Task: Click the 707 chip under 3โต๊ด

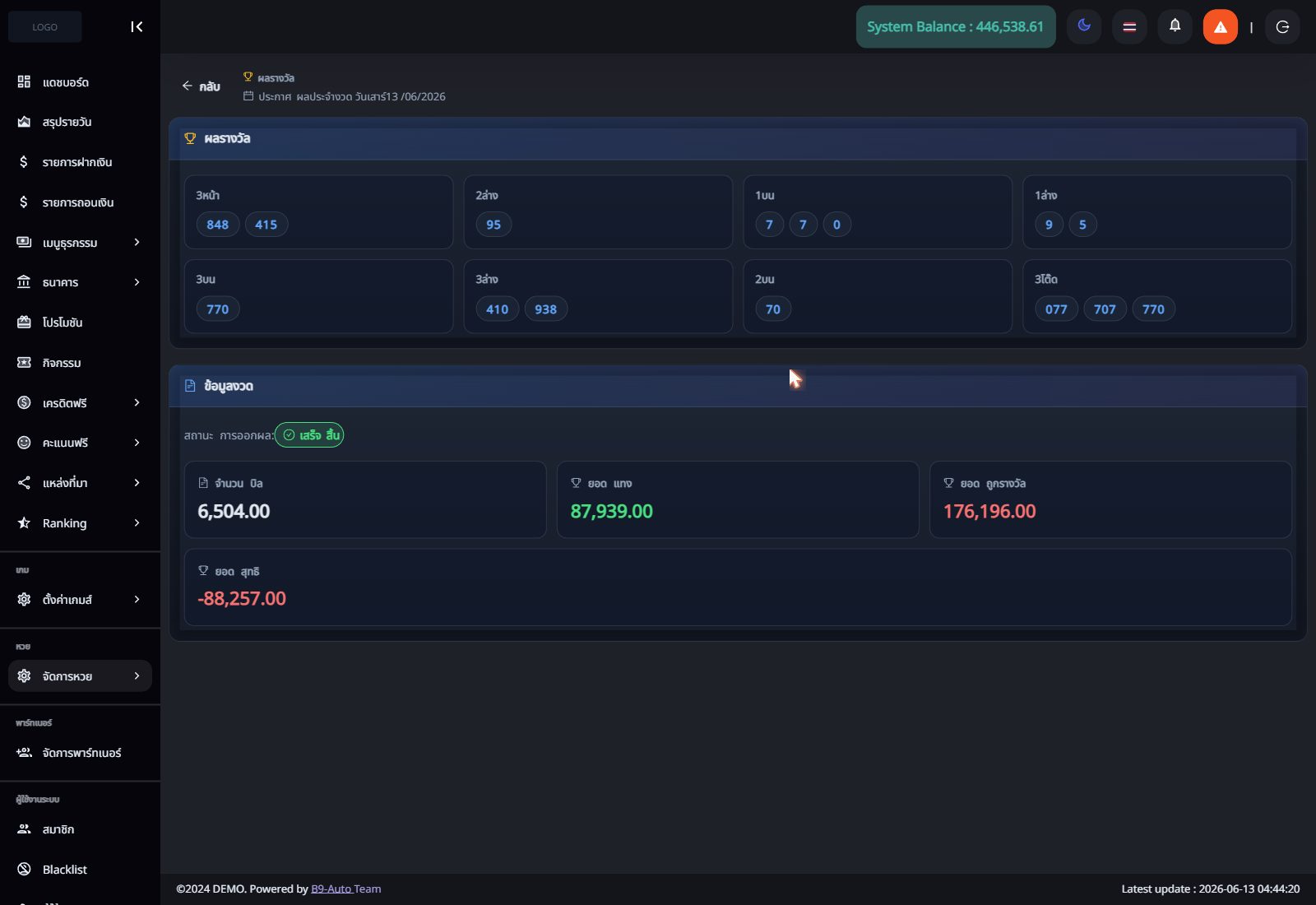Action: pyautogui.click(x=1105, y=309)
